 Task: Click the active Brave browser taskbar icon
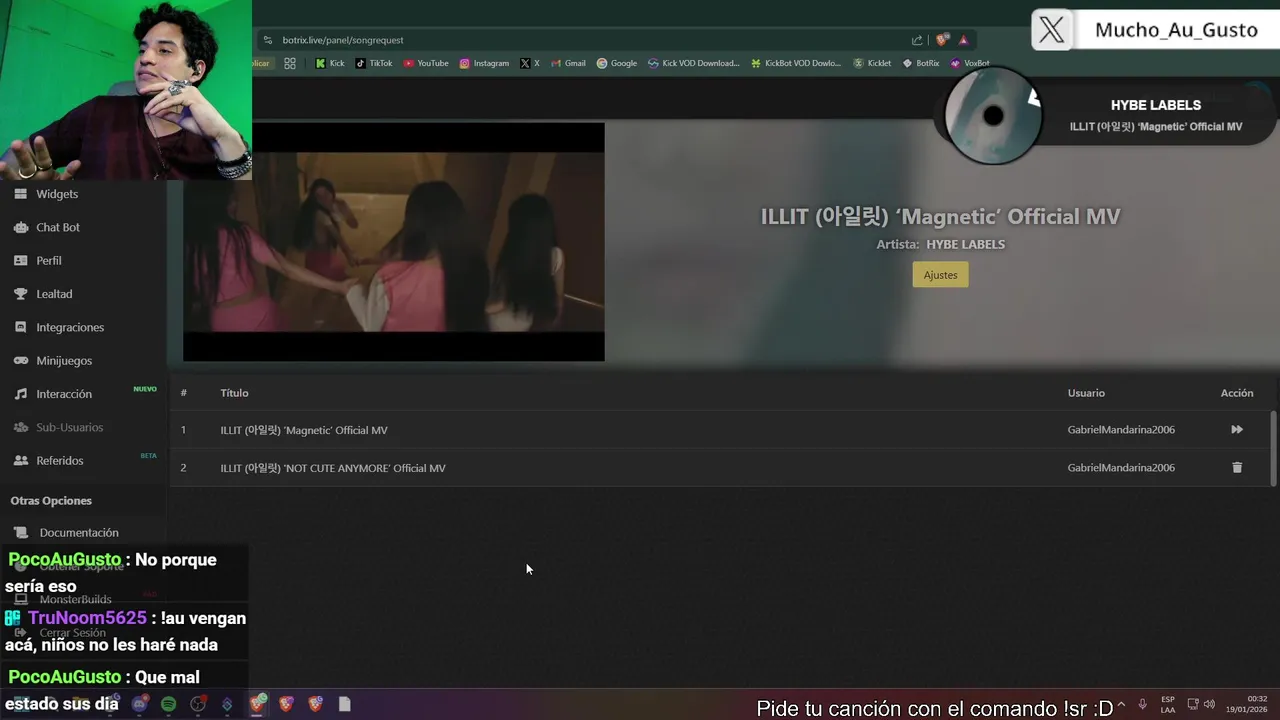point(258,704)
